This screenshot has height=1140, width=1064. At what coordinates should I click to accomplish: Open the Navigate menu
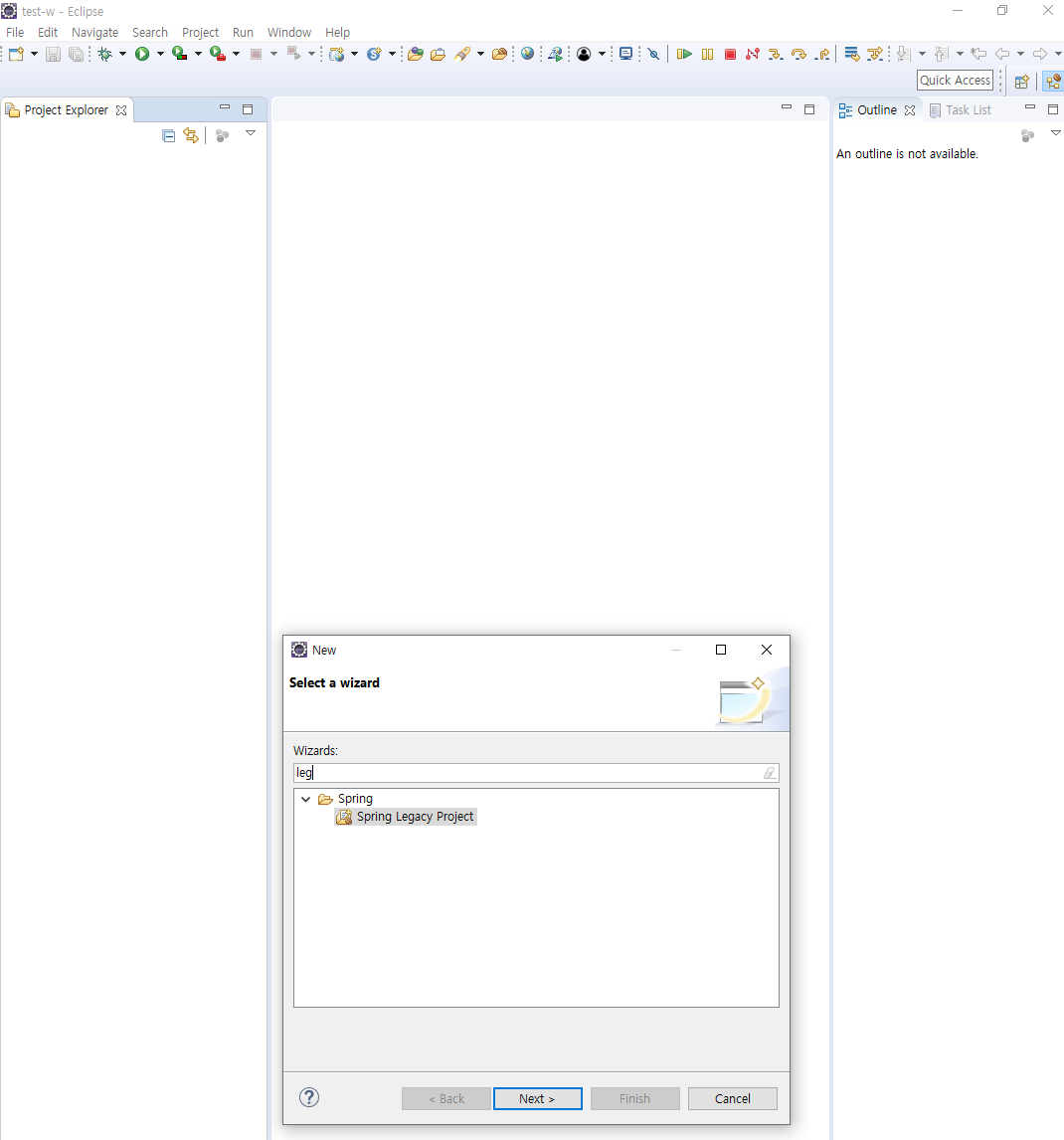pos(94,33)
